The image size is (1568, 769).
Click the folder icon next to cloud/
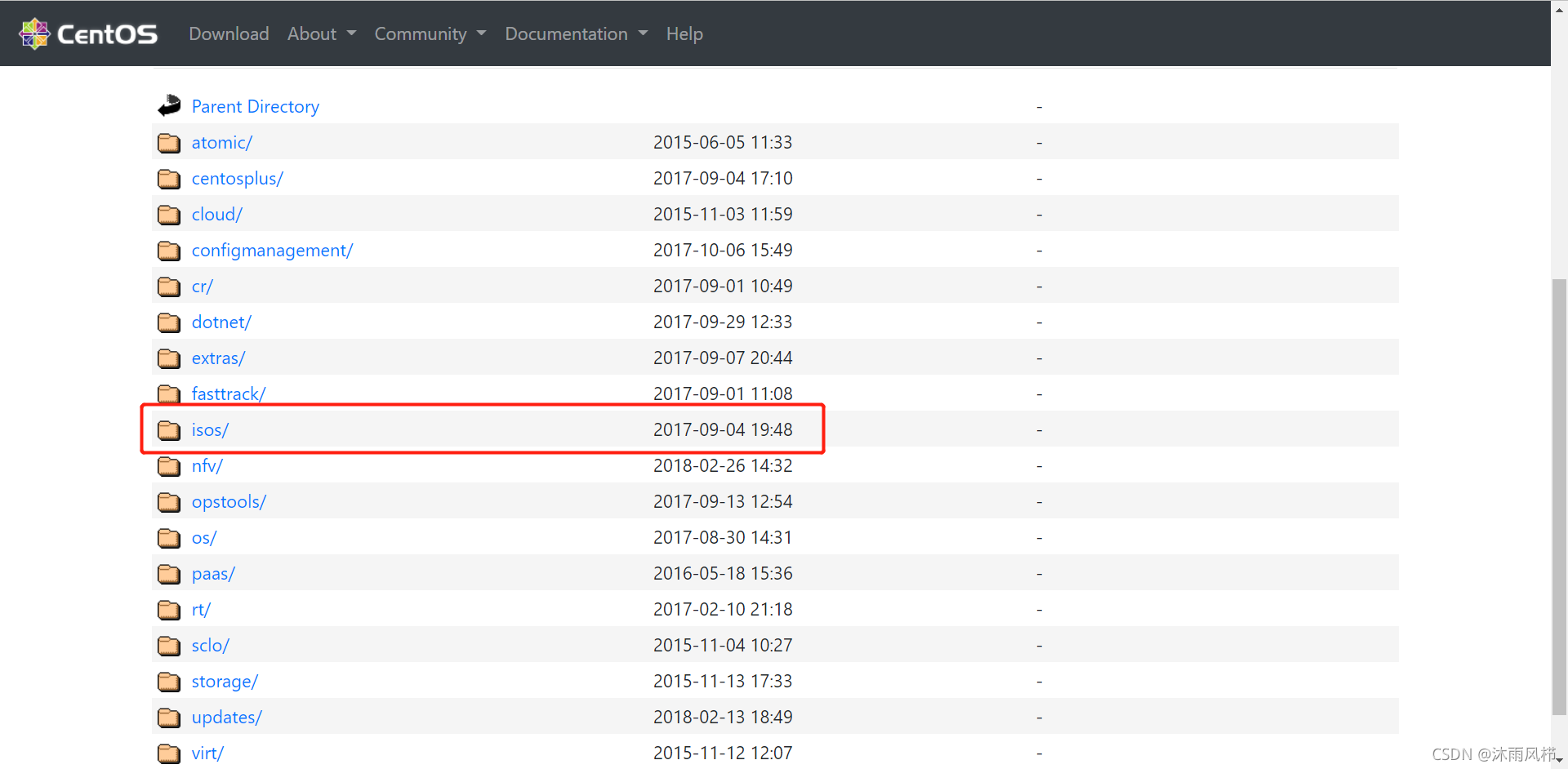tap(169, 215)
